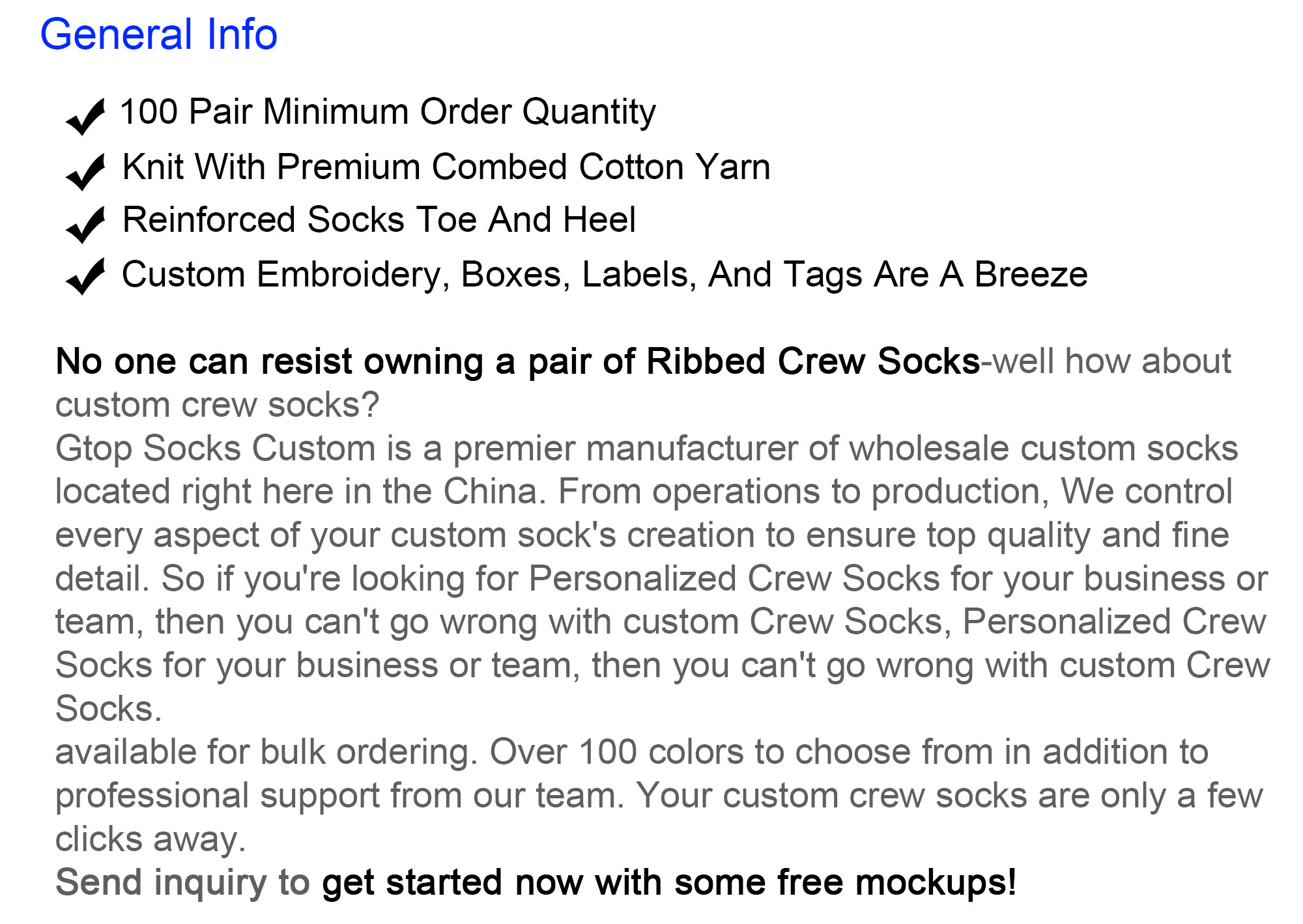Click checkmark beside Premium Combed Cotton Yarn
Viewport: 1303px width, 924px height.
click(x=85, y=173)
